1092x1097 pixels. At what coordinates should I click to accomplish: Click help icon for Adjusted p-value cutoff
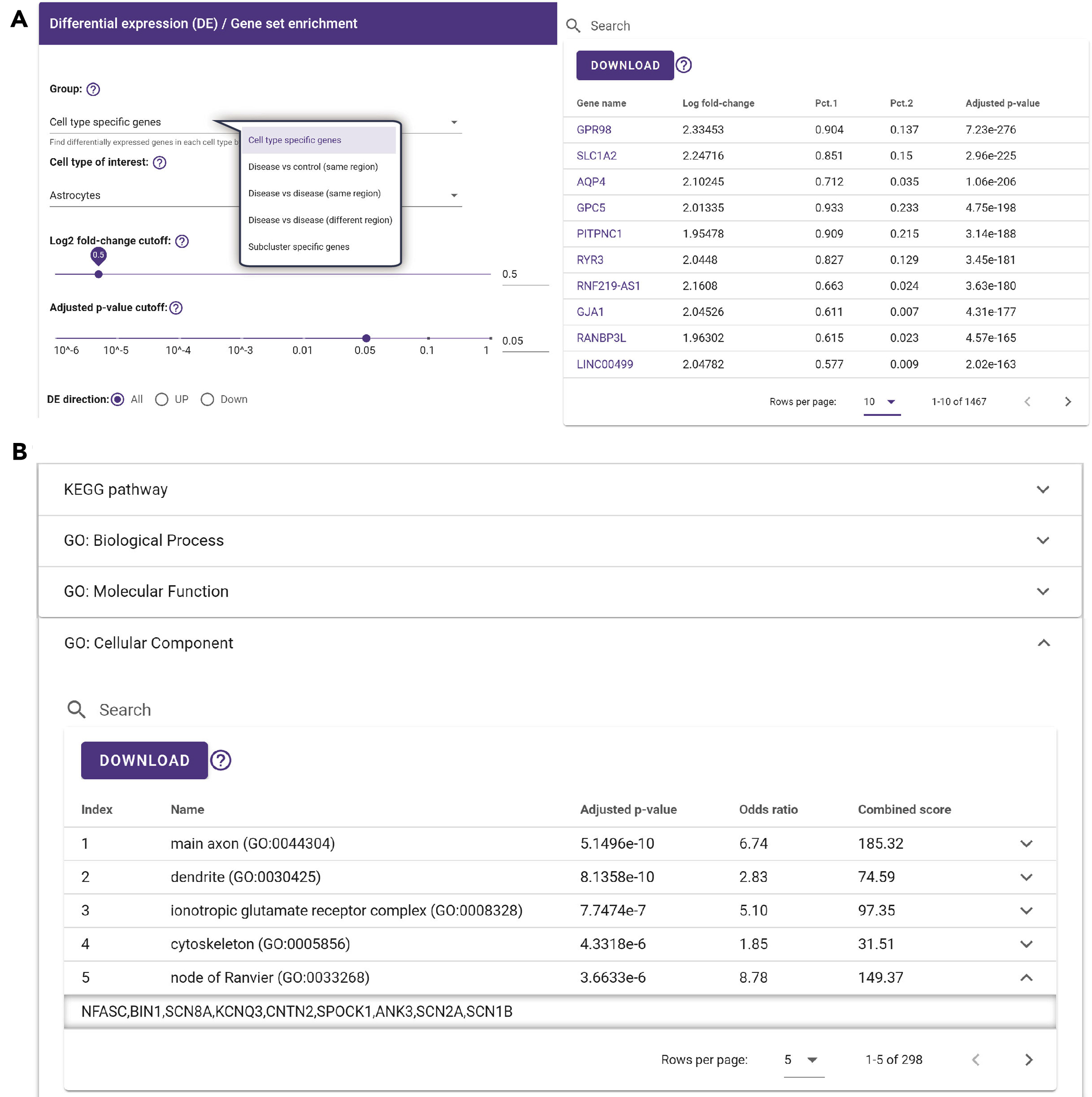click(x=176, y=308)
